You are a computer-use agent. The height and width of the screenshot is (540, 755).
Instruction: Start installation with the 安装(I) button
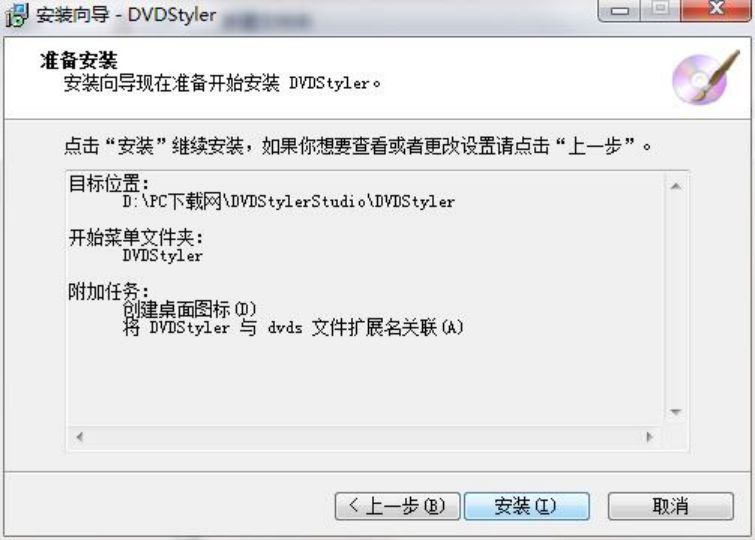(x=526, y=506)
